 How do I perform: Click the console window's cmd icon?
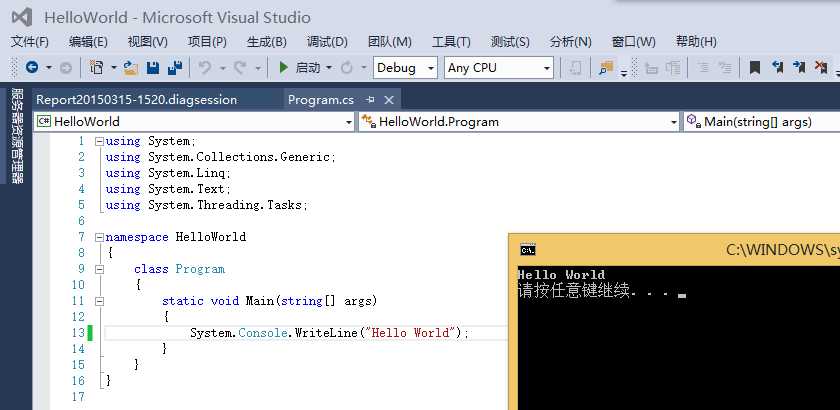tap(528, 250)
